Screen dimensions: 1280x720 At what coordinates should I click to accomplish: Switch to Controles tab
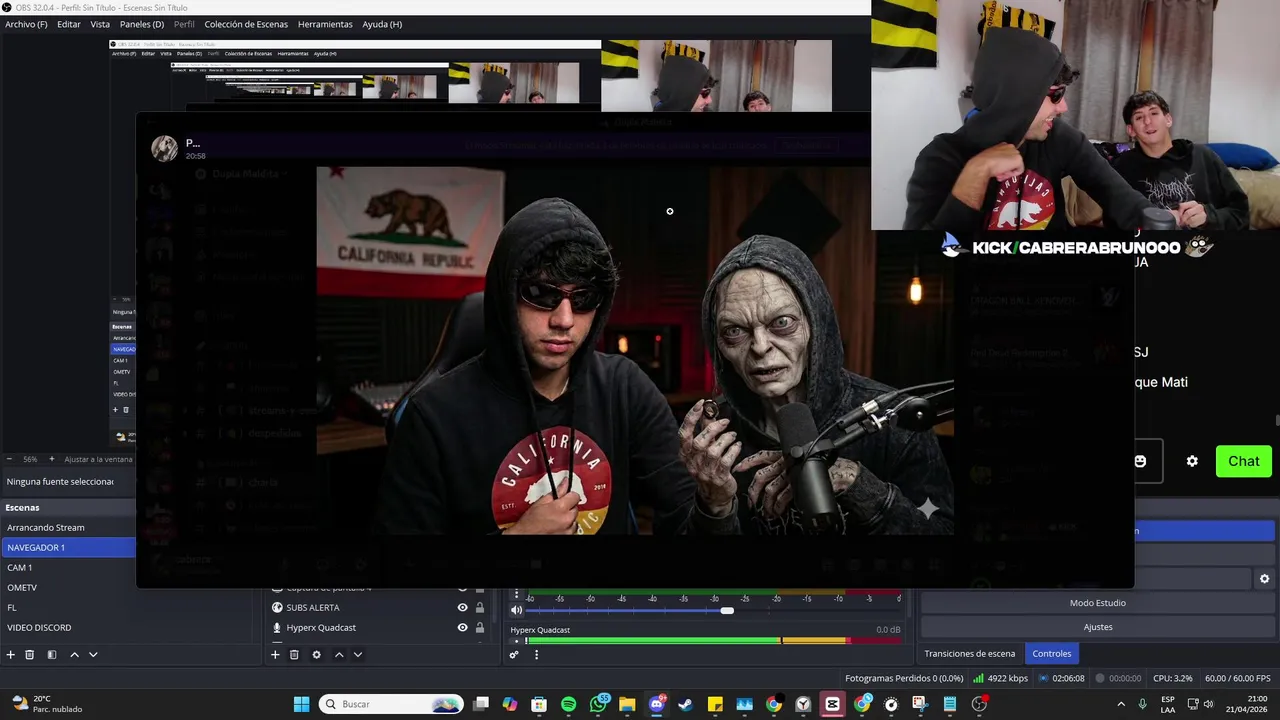1052,653
